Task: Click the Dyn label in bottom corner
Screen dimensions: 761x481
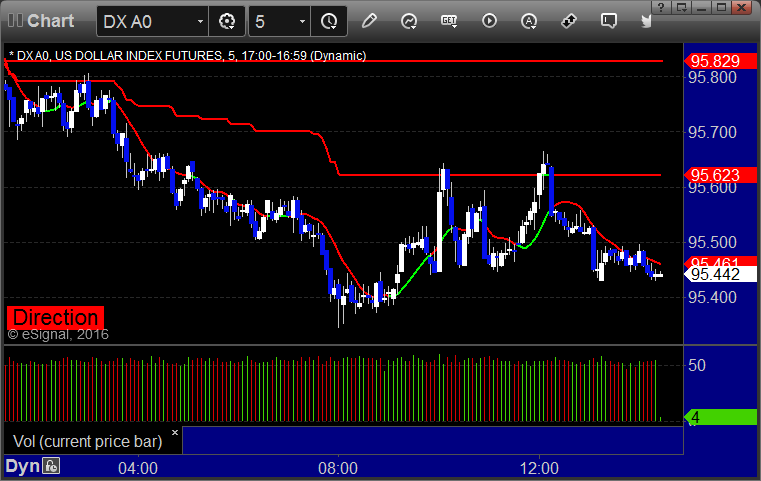Action: [x=22, y=466]
